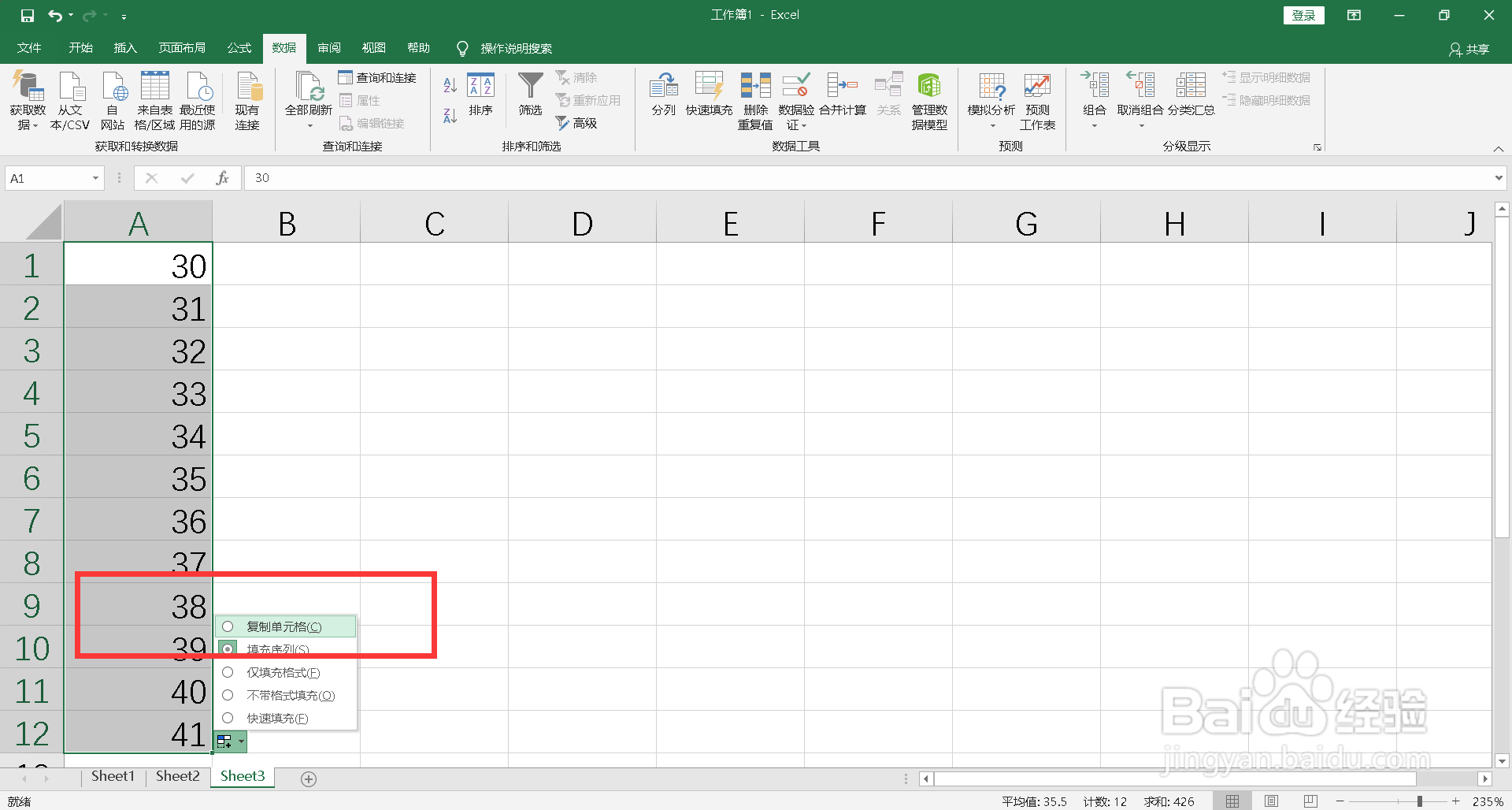Switch to the Formulas (公式) tab
The height and width of the screenshot is (810, 1512).
click(239, 48)
